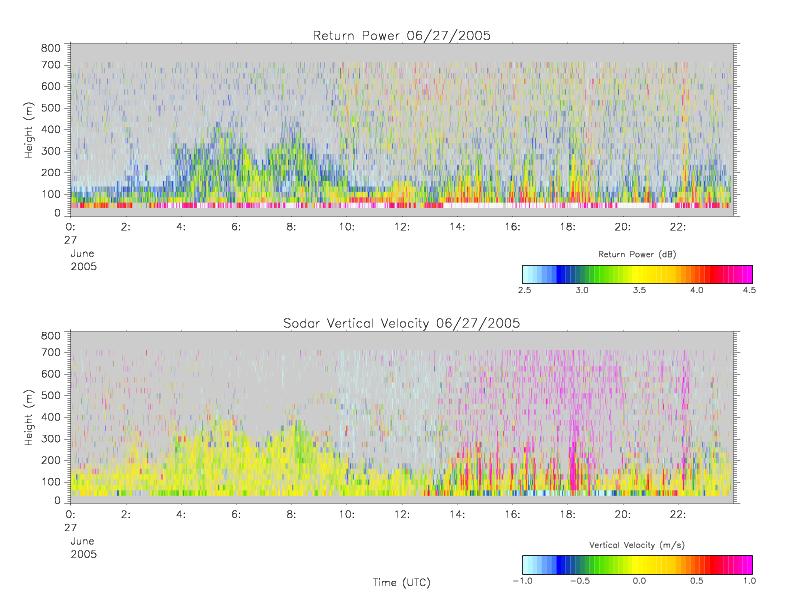The height and width of the screenshot is (611, 791).
Task: Click the 4.0 tick on Return Power colorbar
Action: [x=697, y=290]
